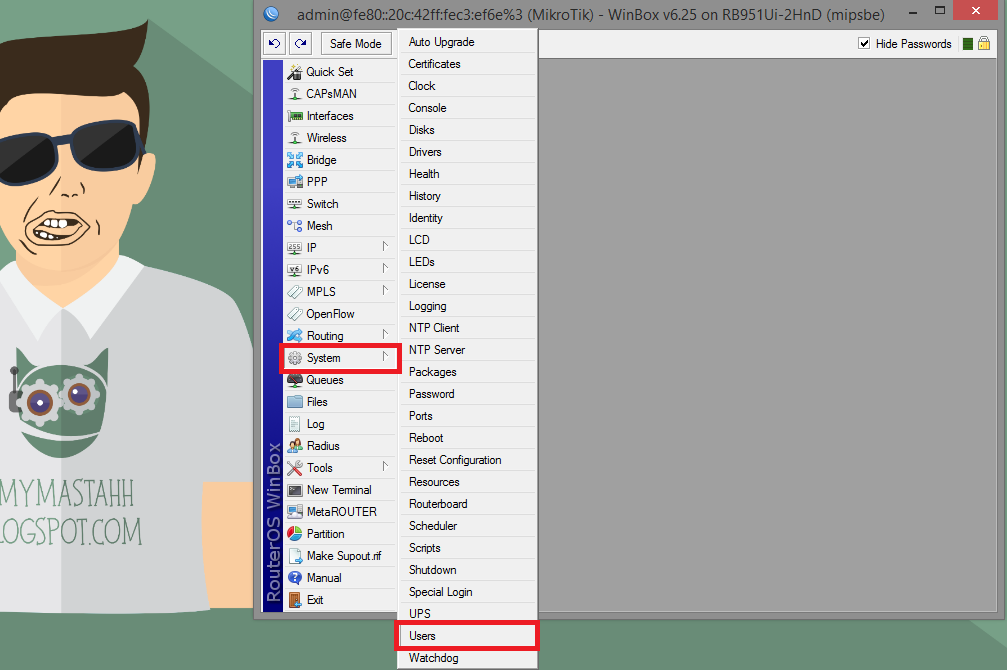Image resolution: width=1007 pixels, height=670 pixels.
Task: Open License entry
Action: (468, 284)
